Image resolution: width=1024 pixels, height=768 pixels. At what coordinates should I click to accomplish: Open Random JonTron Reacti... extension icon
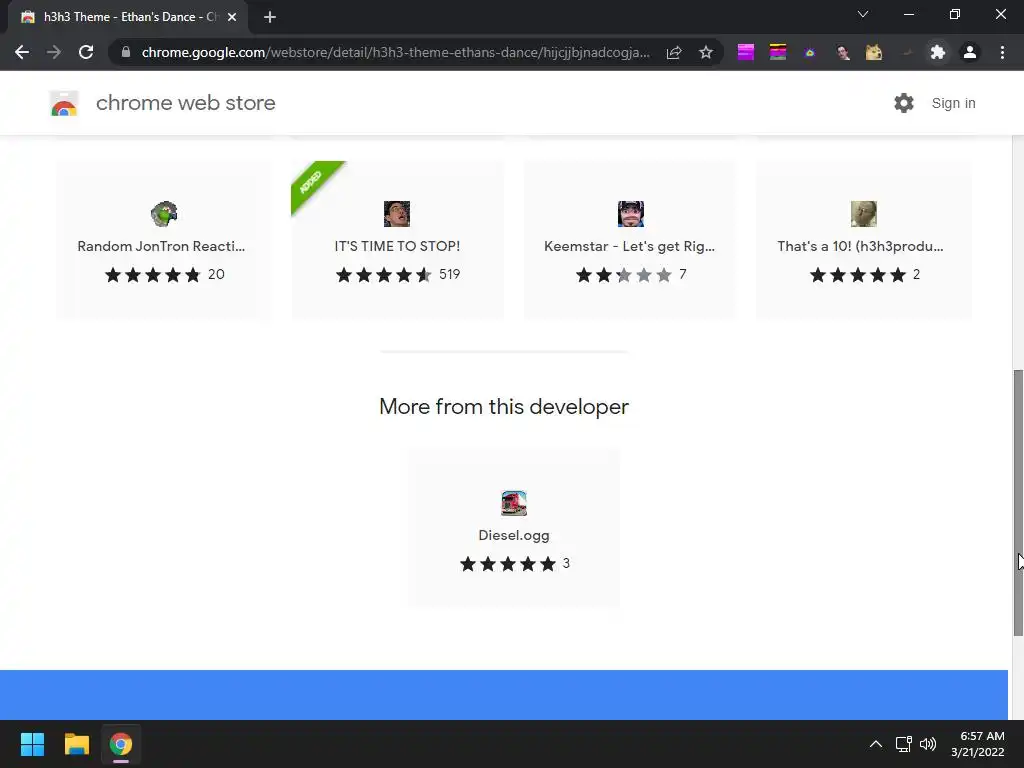(x=164, y=214)
